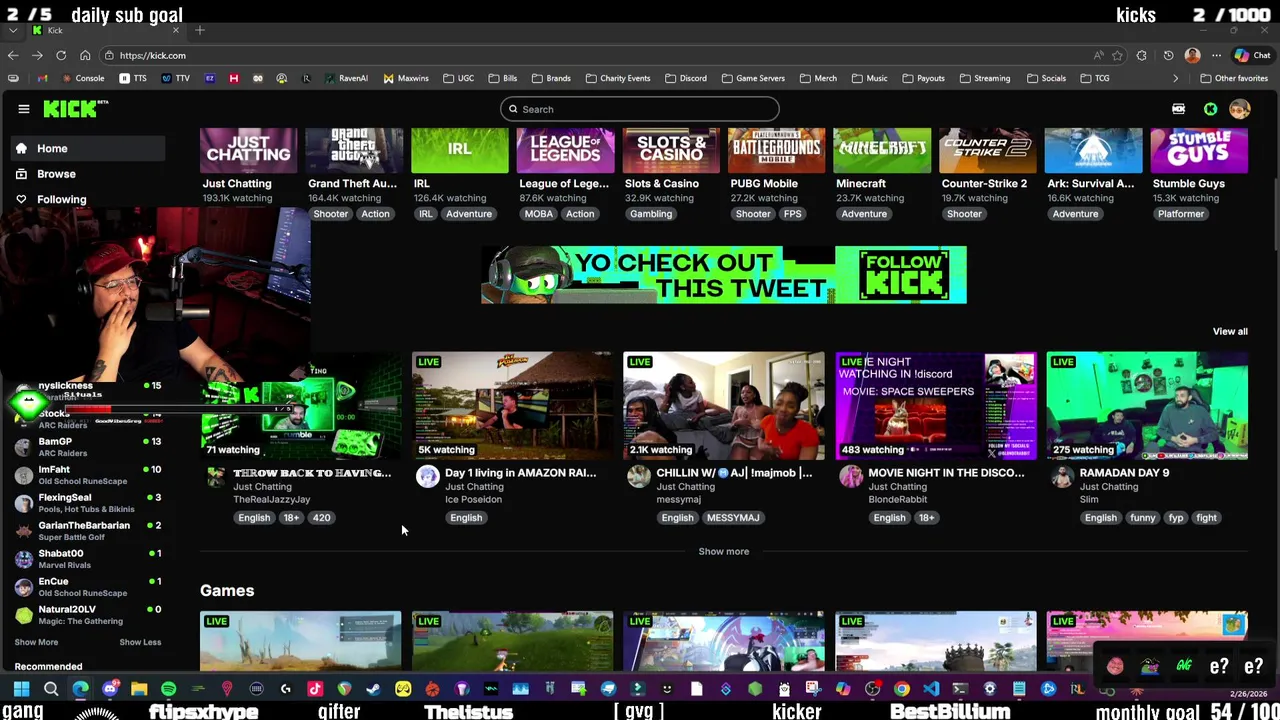Expand the Streaming bookmarks folder
The height and width of the screenshot is (720, 1280).
[x=984, y=78]
